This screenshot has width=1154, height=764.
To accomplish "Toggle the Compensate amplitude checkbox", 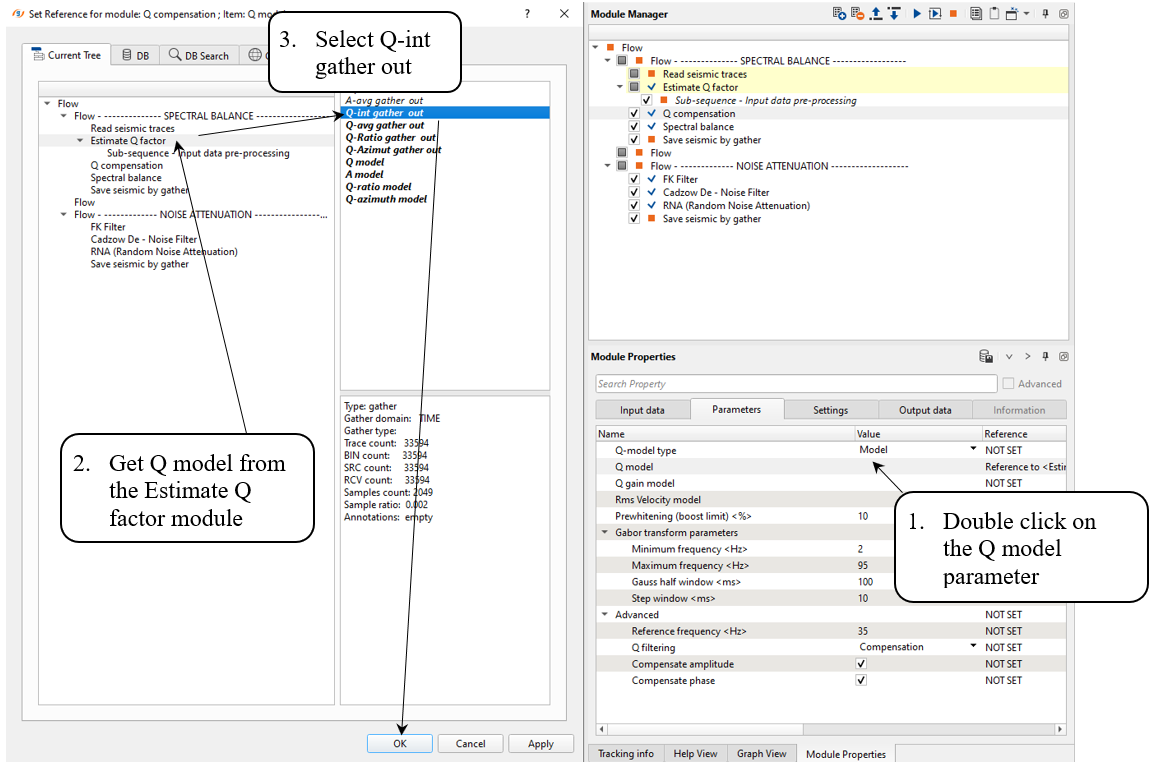I will (861, 664).
